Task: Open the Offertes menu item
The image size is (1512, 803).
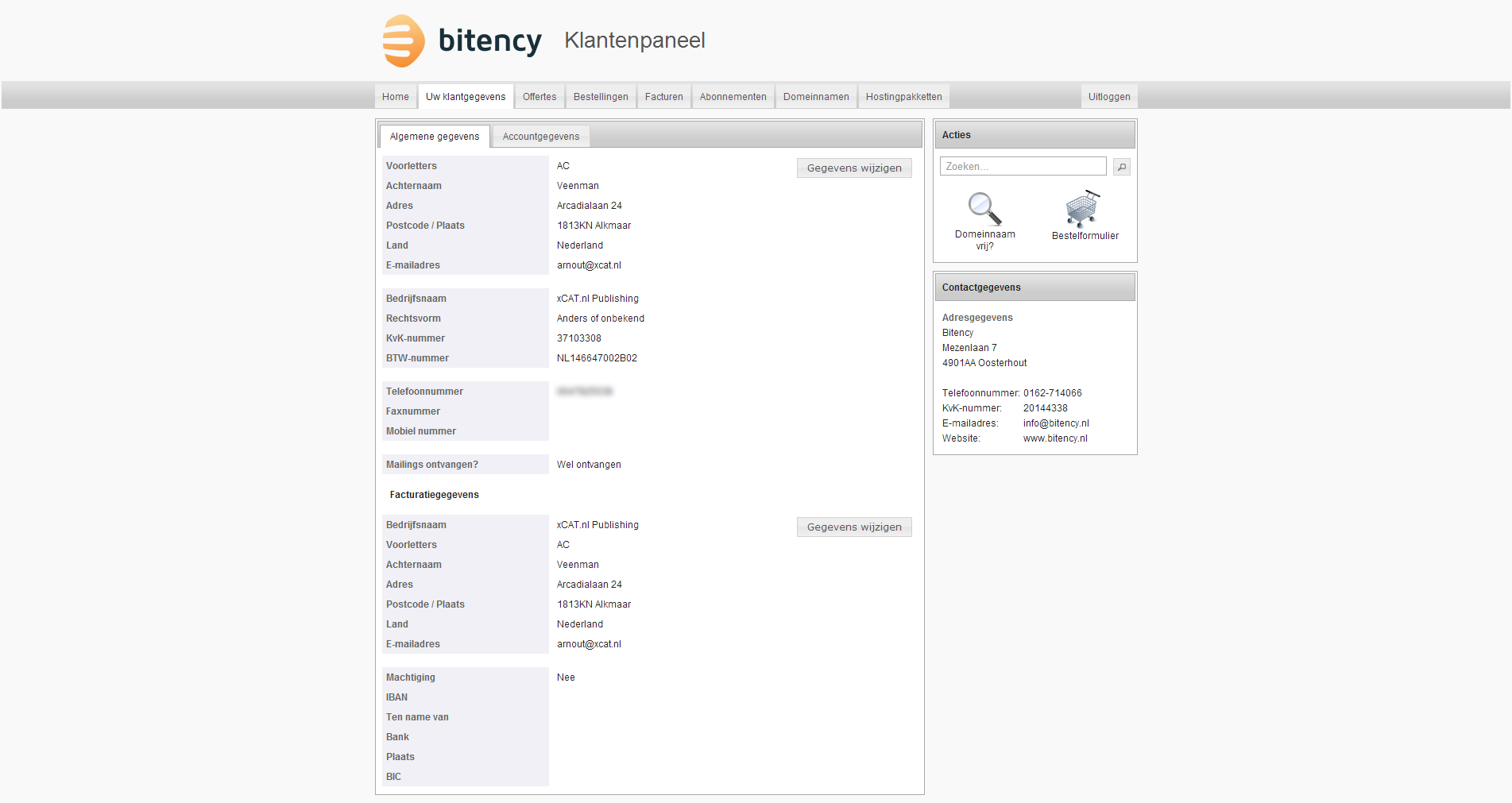Action: [539, 97]
